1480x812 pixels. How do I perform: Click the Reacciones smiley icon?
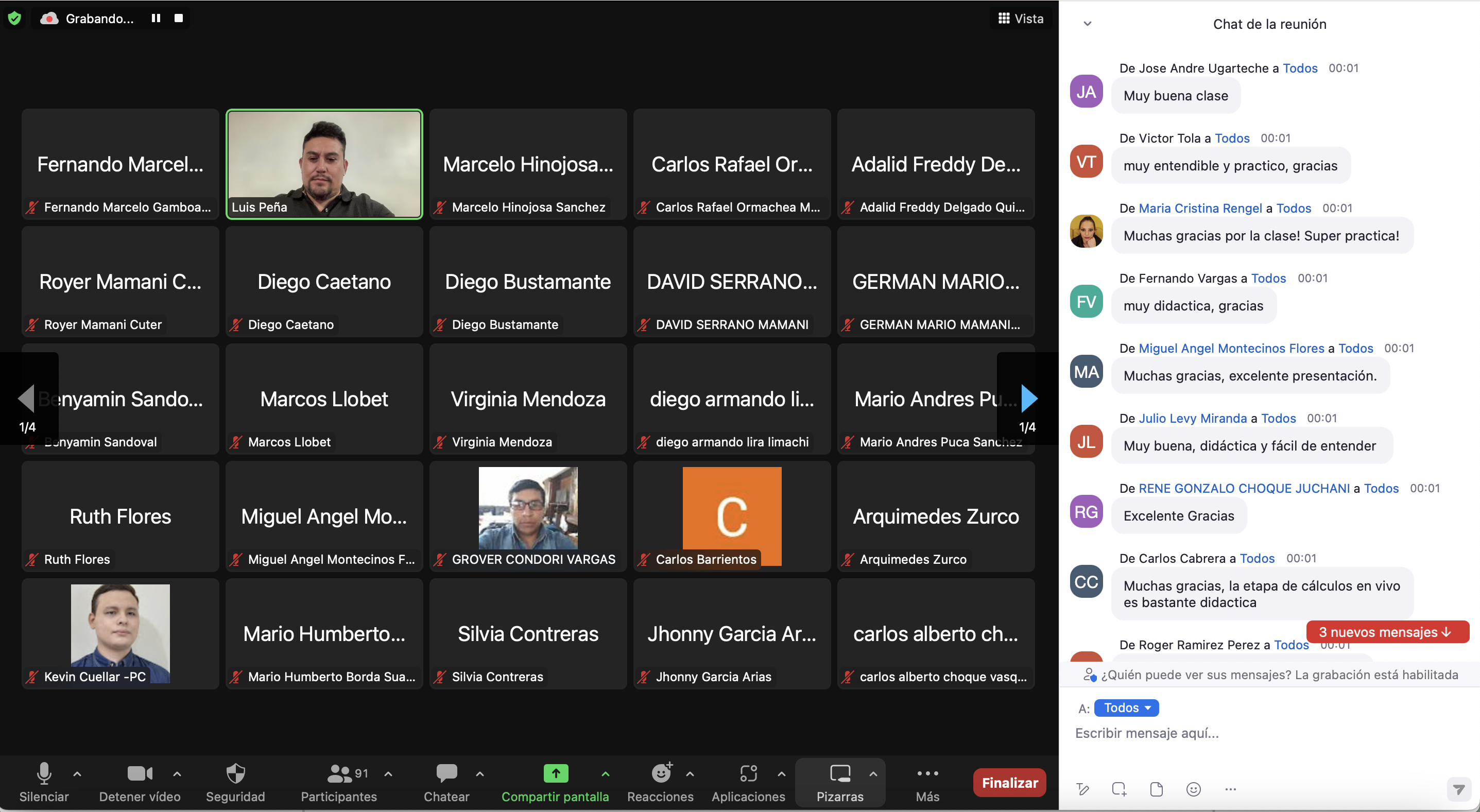(x=661, y=774)
